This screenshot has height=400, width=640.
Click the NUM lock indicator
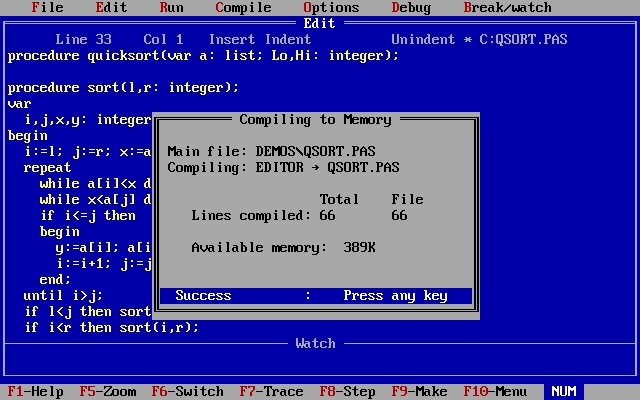coord(563,392)
